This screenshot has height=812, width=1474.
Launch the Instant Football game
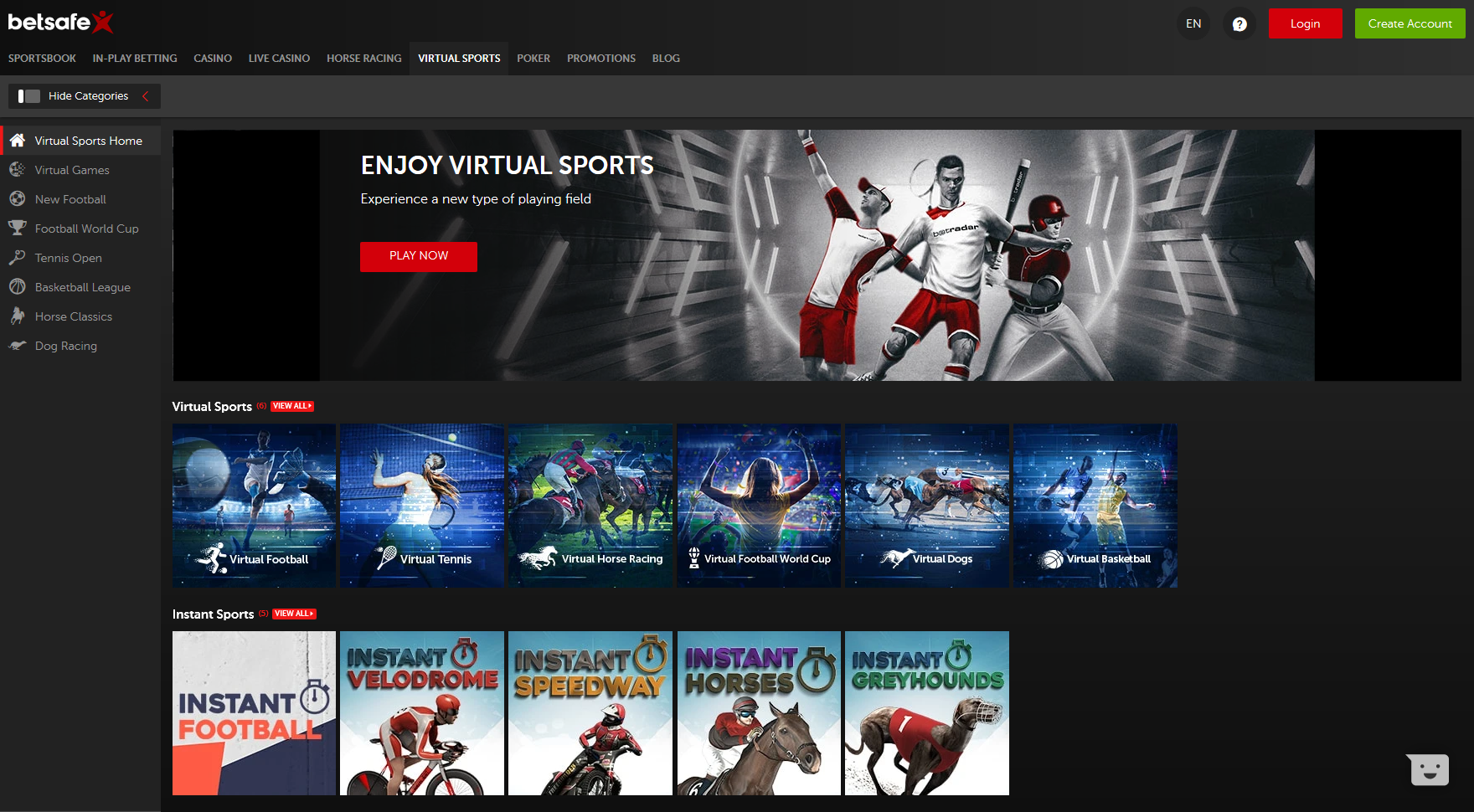(254, 713)
